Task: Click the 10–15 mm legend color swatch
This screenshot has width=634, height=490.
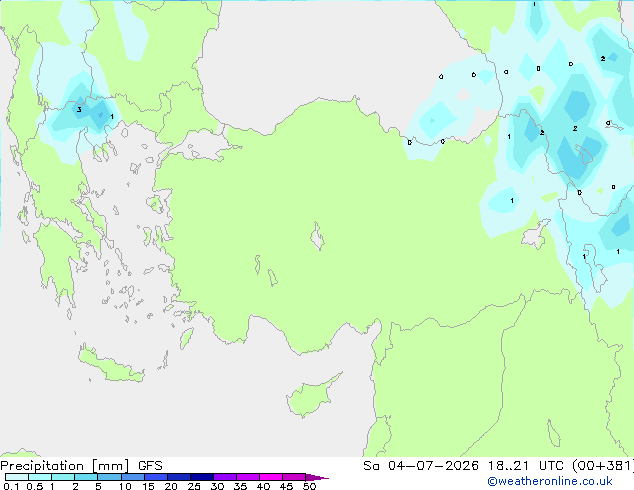Action: point(132,477)
